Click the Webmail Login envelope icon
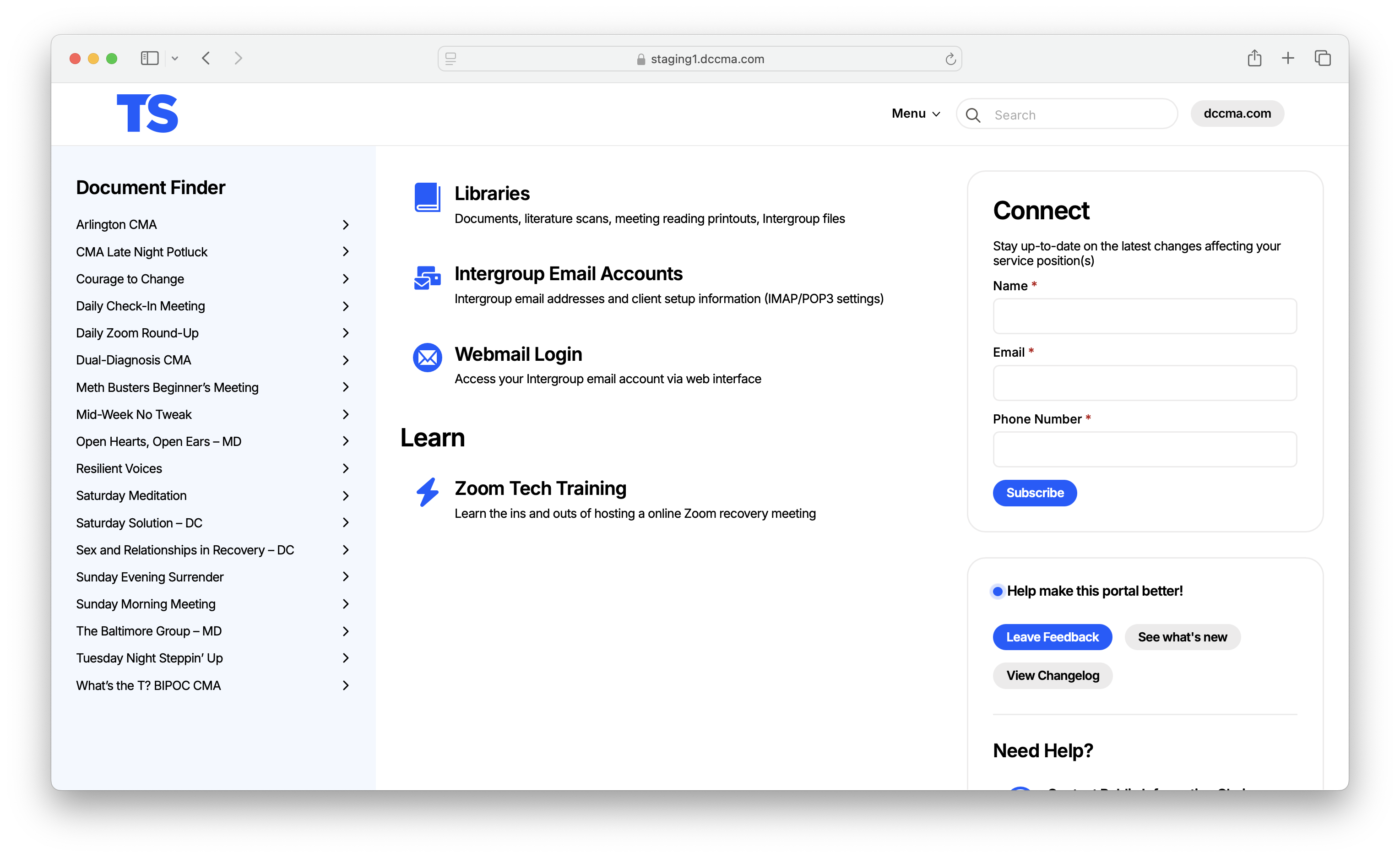The width and height of the screenshot is (1400, 858). pyautogui.click(x=427, y=358)
